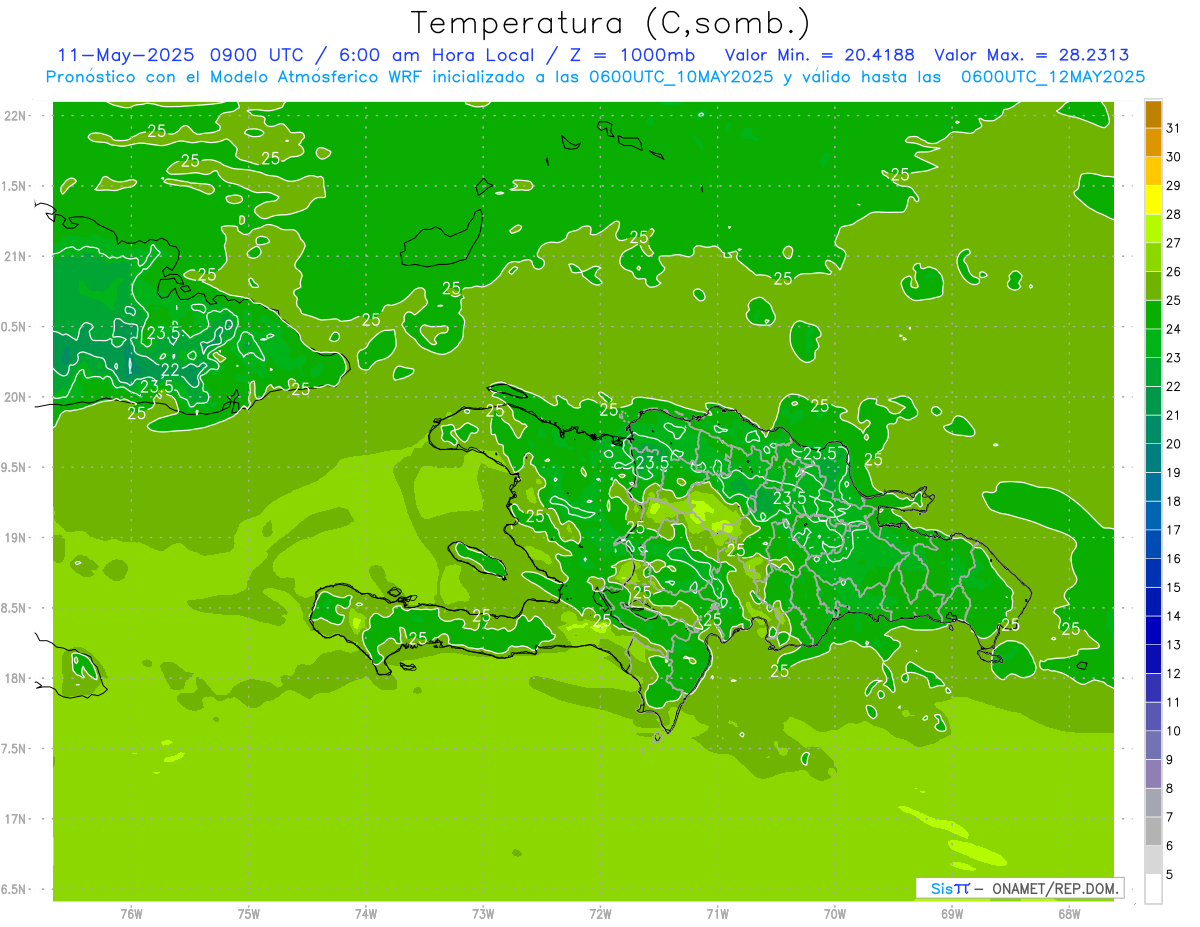Click the colorbar segment between 26 and 27
This screenshot has width=1200, height=927.
(x=1153, y=257)
